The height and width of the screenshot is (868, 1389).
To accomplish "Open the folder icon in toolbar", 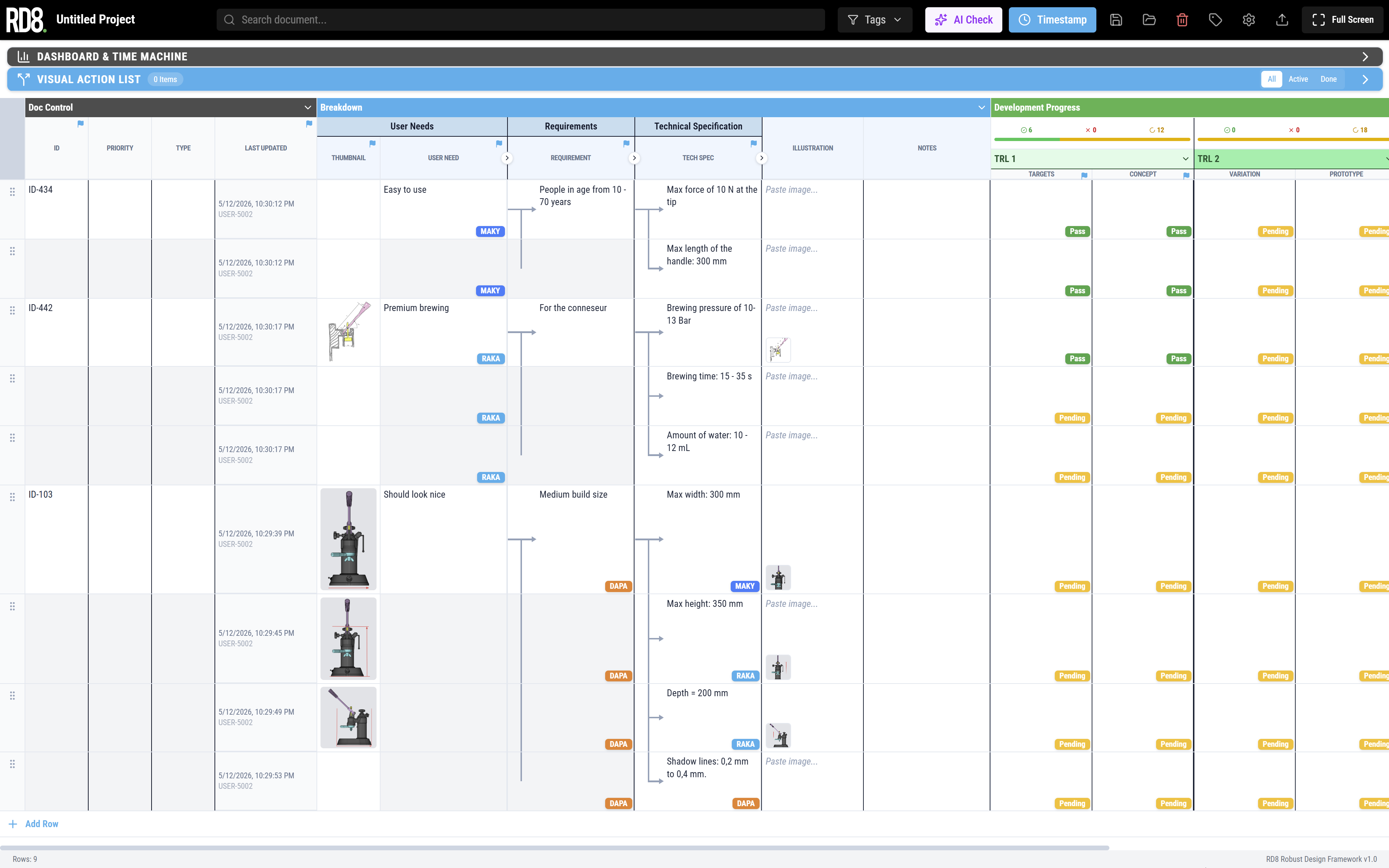I will click(1149, 20).
